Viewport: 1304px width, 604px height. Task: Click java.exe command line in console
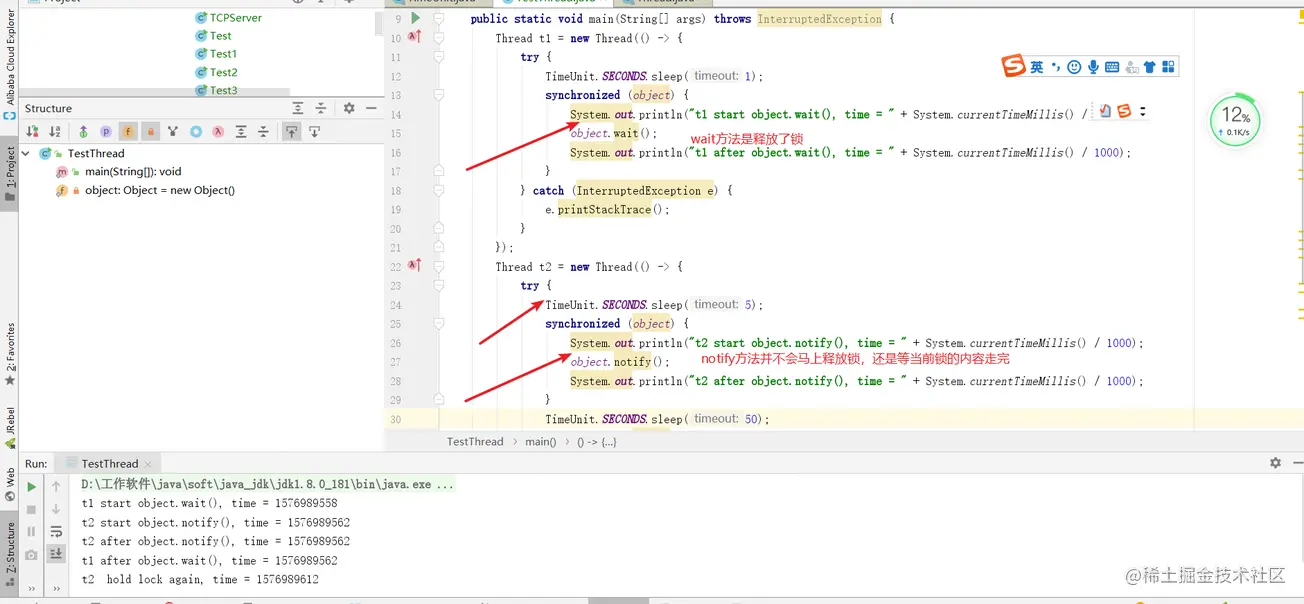(268, 484)
